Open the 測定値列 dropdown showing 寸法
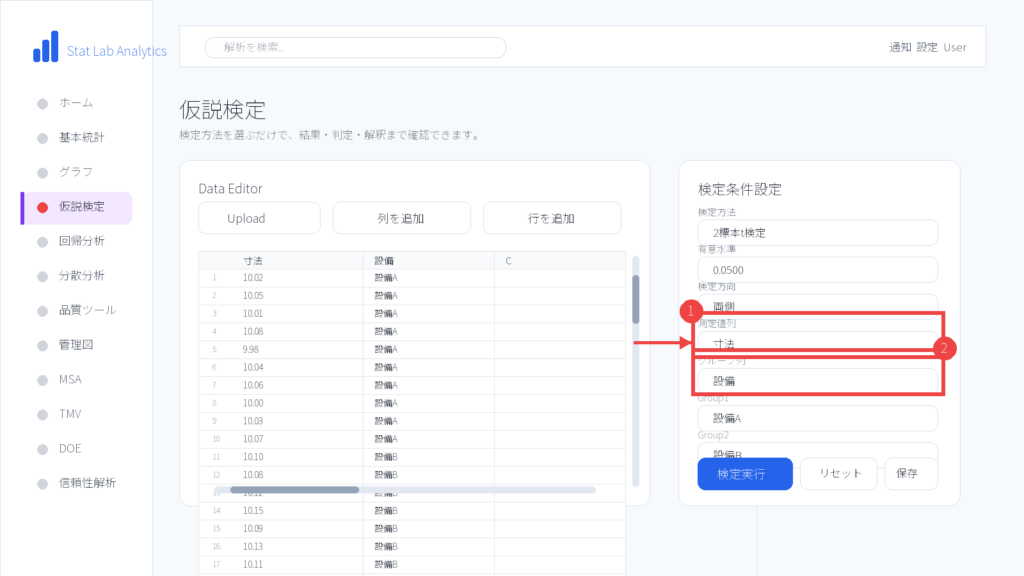Screen dimensions: 1024x576 pyautogui.click(x=818, y=343)
